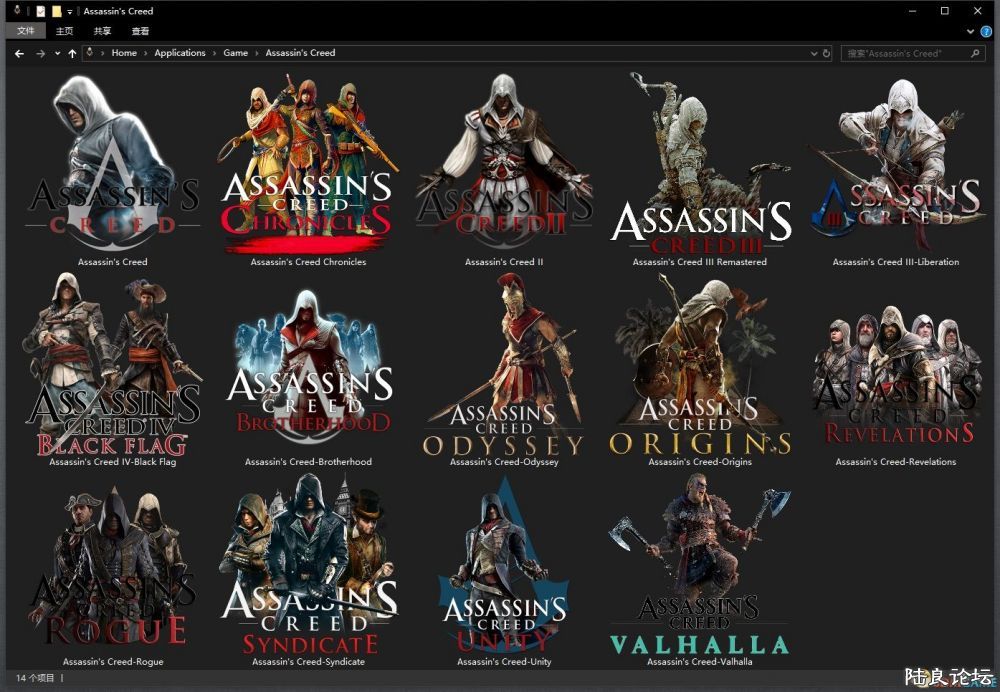The height and width of the screenshot is (692, 1000).
Task: Click the back navigation arrow
Action: [x=19, y=53]
